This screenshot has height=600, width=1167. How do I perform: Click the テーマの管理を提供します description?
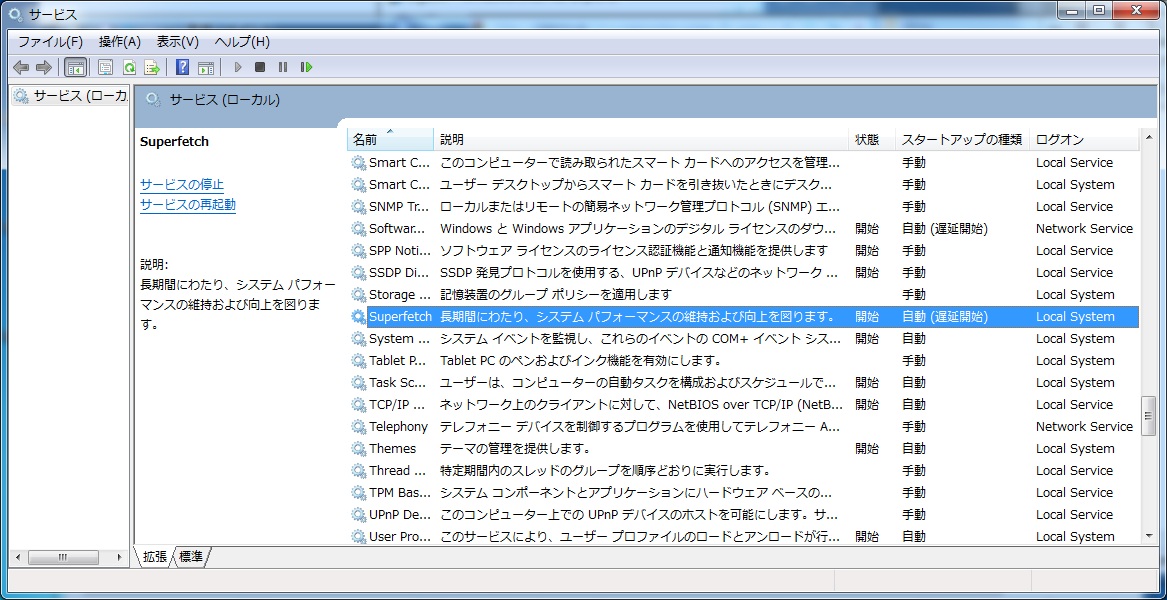coord(515,448)
